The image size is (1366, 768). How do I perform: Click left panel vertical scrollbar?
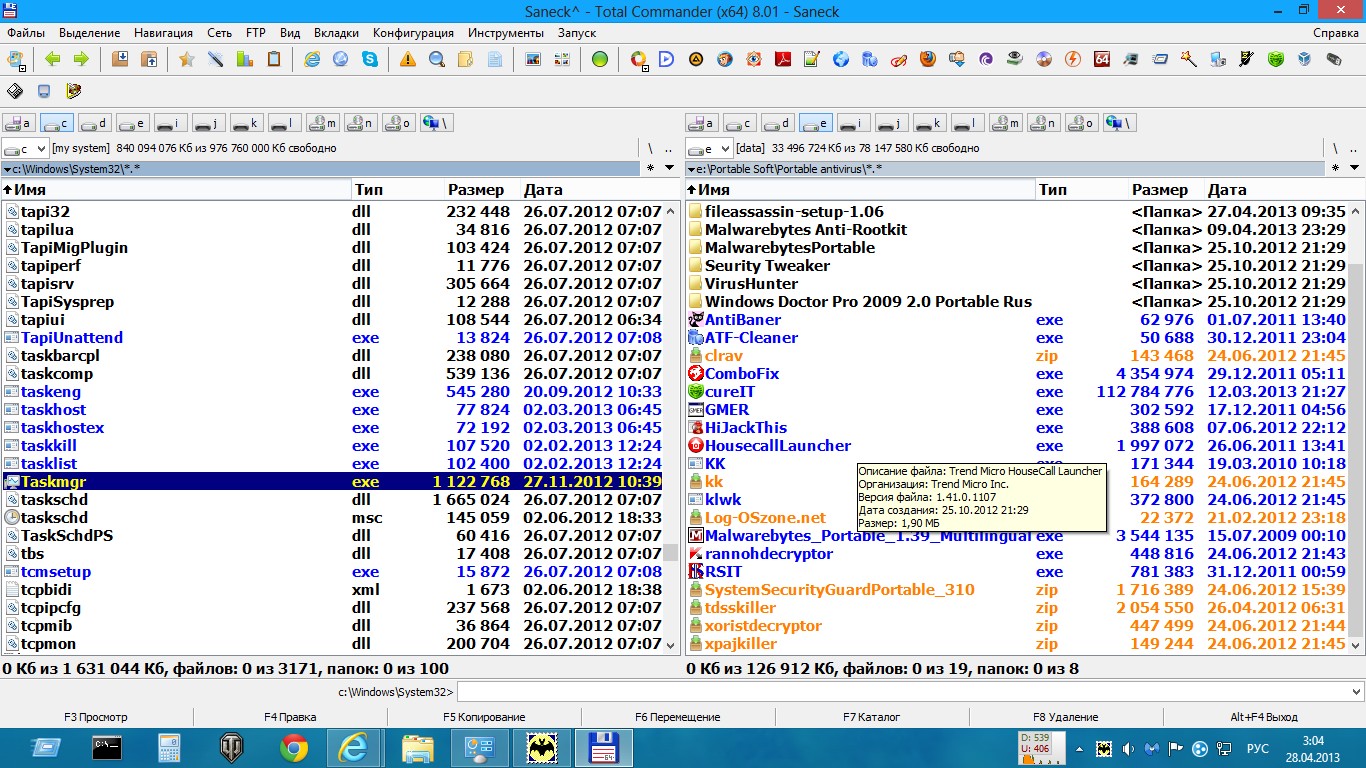point(671,427)
